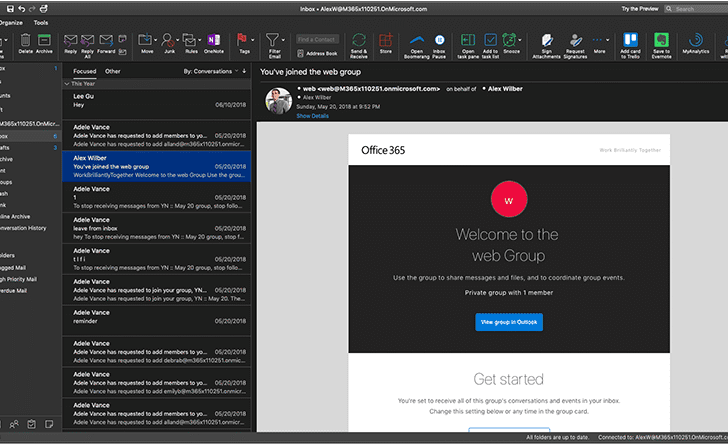Open the Notes view icon at bottom

[49, 424]
